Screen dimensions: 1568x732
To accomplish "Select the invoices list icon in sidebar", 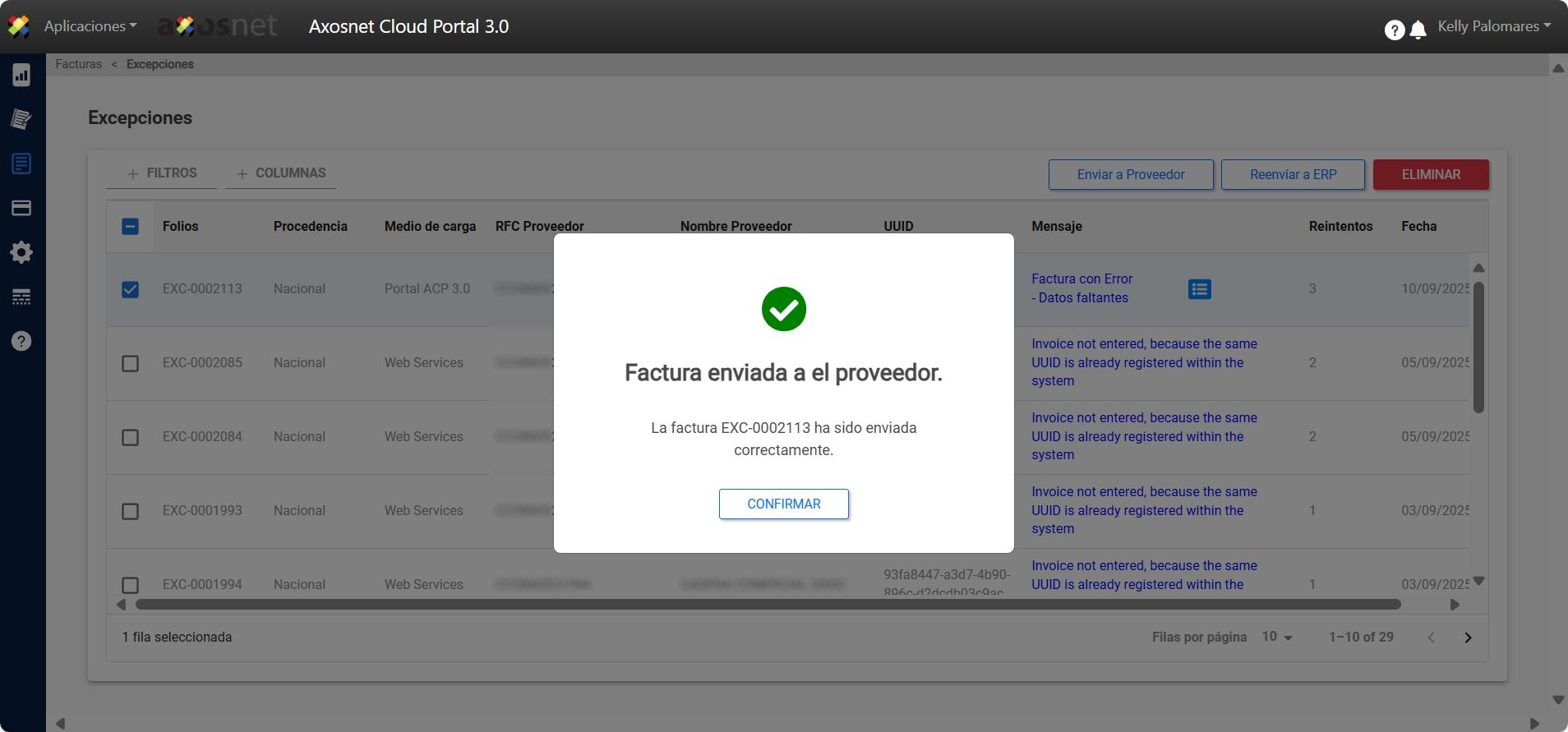I will (21, 163).
